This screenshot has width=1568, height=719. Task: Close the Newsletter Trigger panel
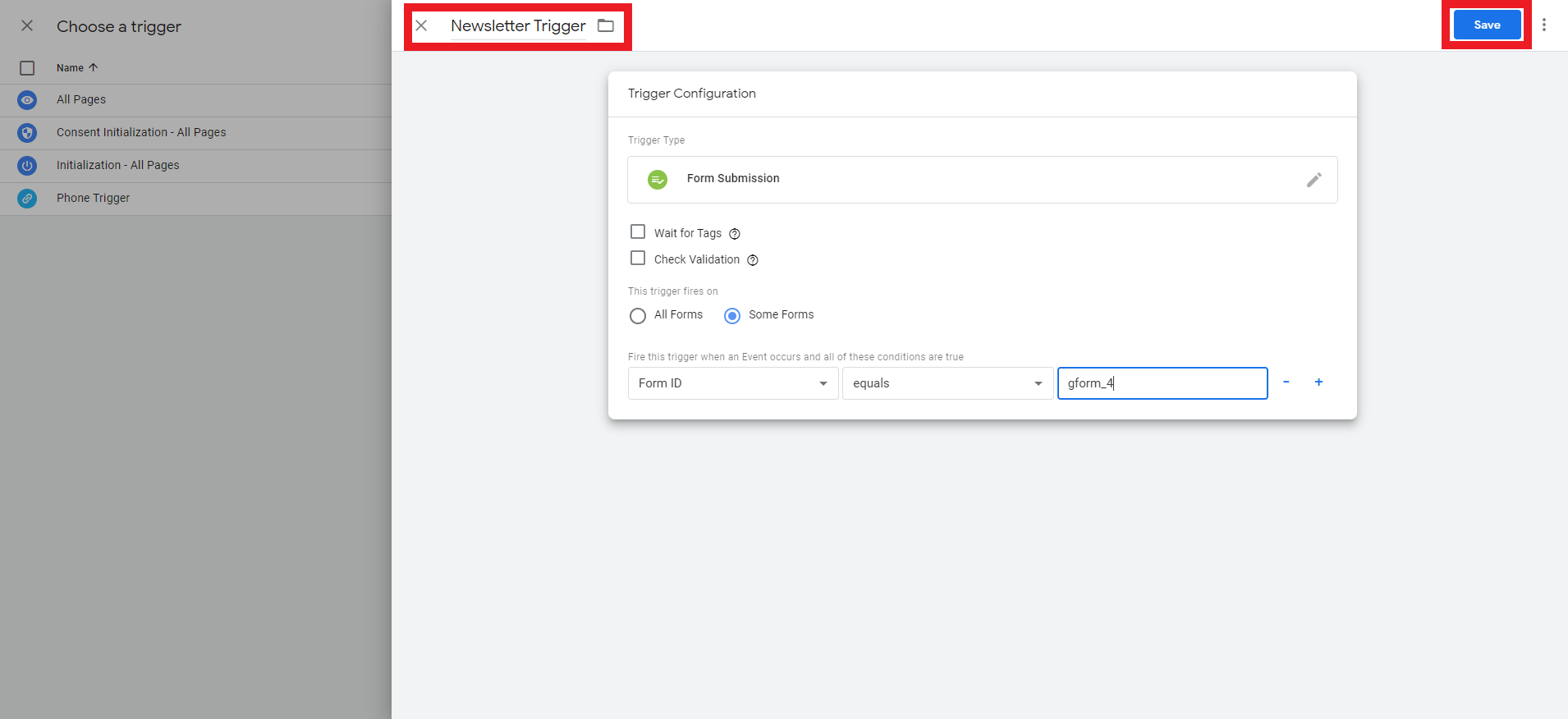(x=421, y=25)
